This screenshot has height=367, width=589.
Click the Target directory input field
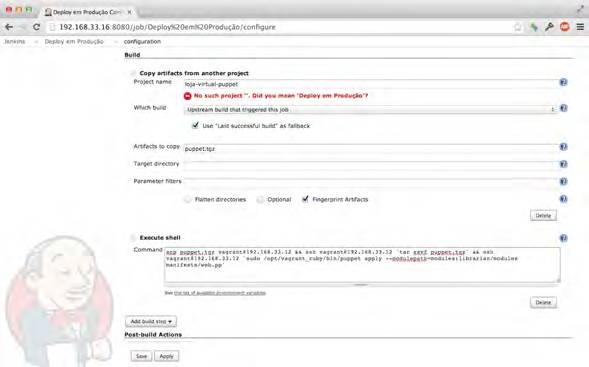(370, 165)
